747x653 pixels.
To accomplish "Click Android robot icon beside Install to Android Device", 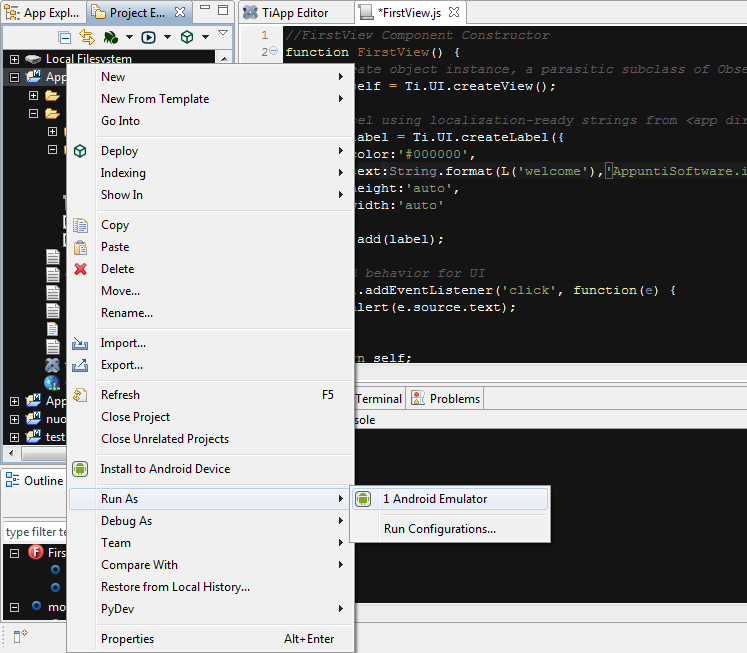I will click(80, 469).
